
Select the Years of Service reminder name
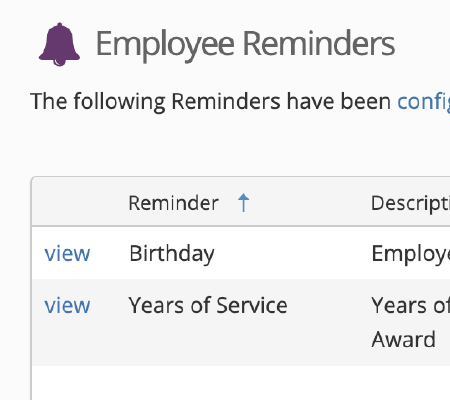208,305
